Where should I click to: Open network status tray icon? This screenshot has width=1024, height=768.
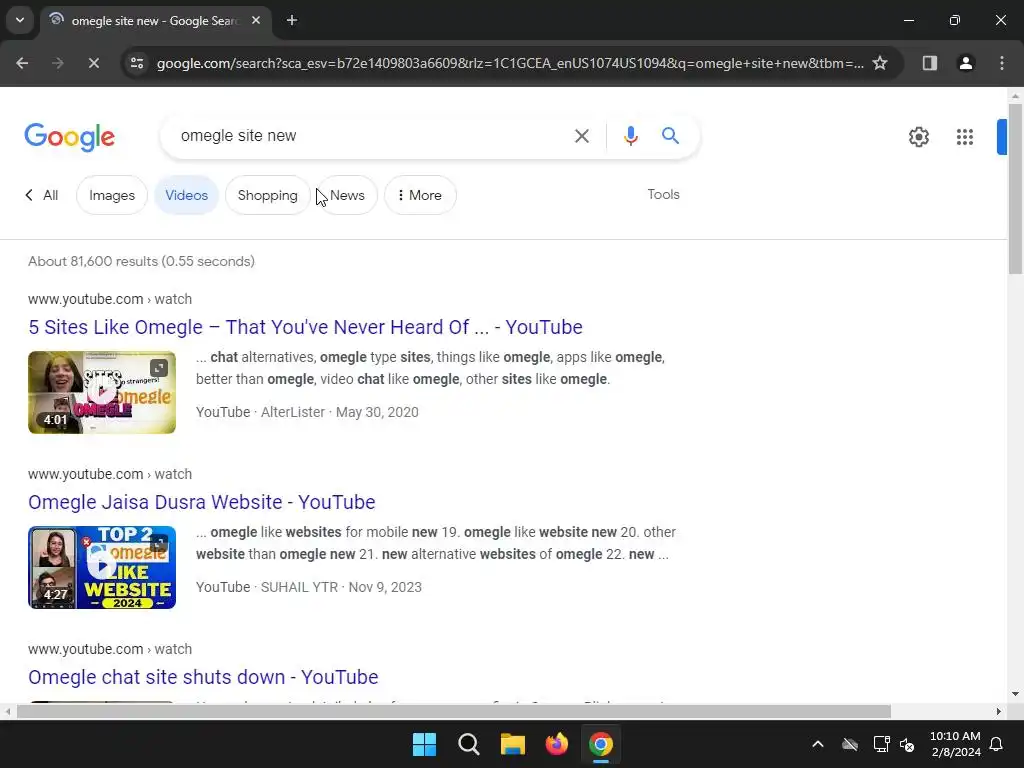coord(881,744)
